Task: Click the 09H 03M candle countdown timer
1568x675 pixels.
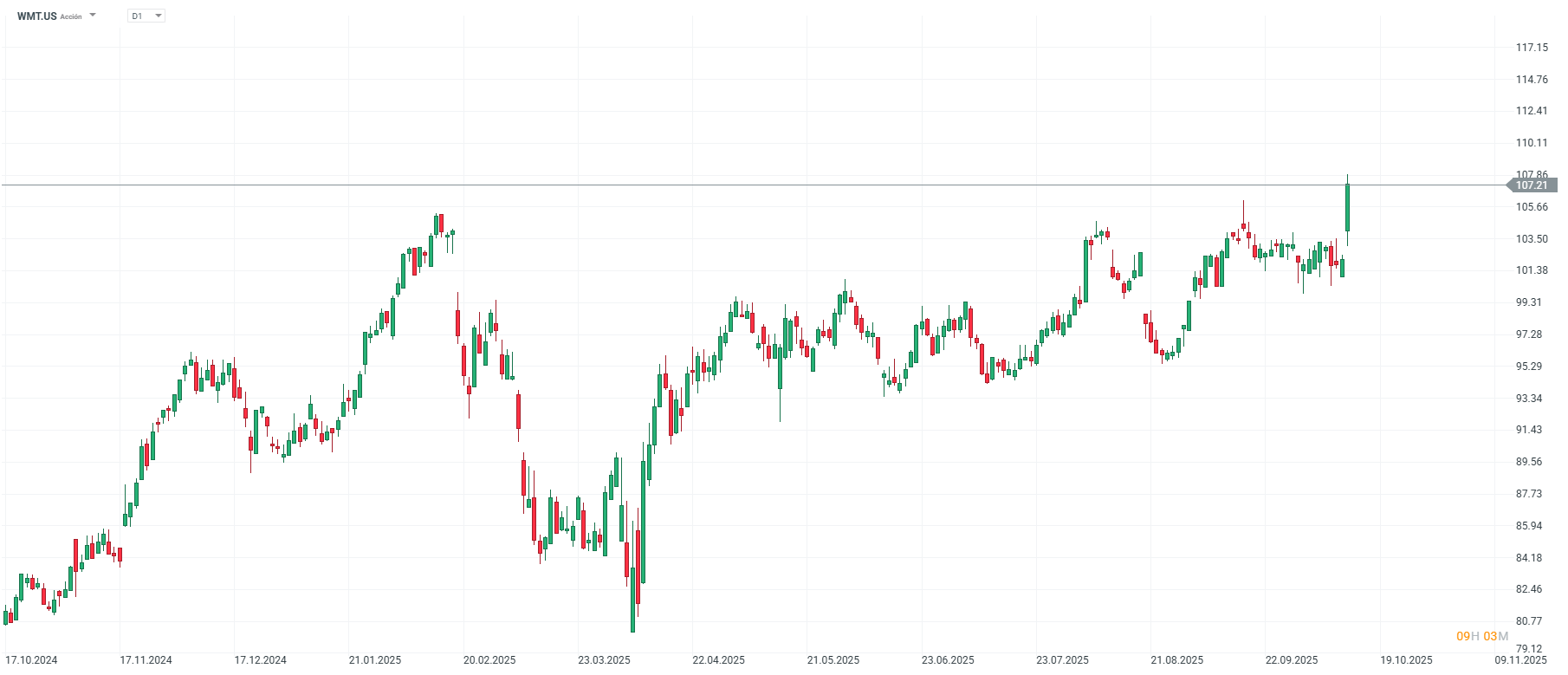Action: [1482, 636]
